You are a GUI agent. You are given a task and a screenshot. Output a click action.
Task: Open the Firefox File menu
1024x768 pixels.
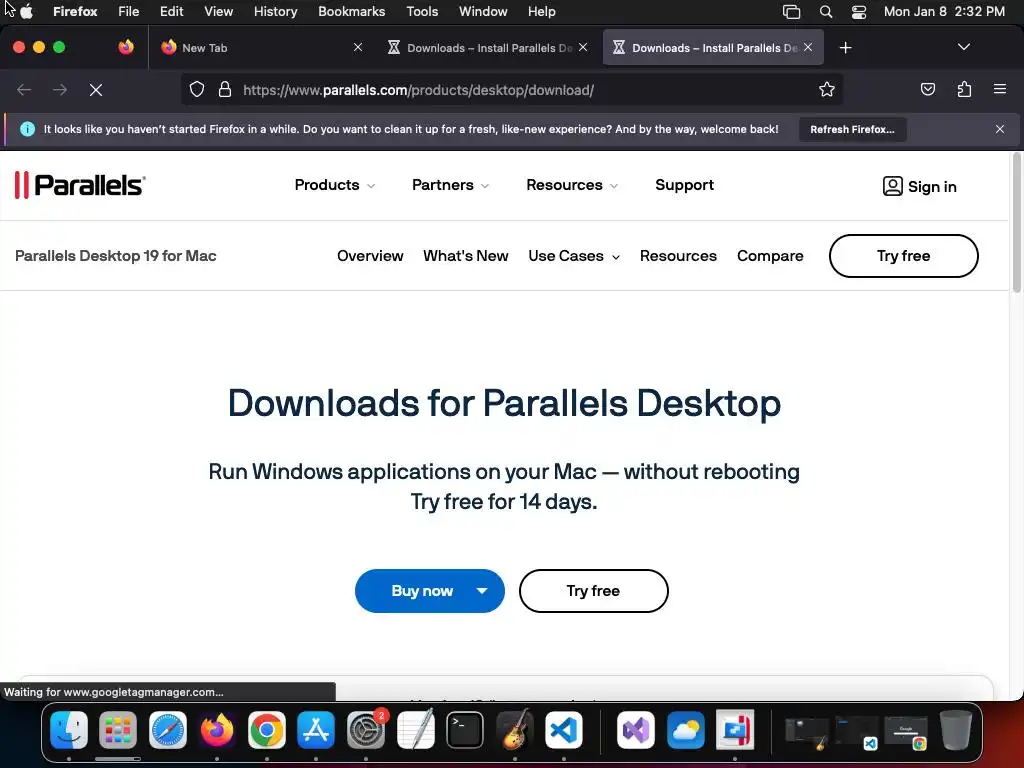[x=129, y=12]
